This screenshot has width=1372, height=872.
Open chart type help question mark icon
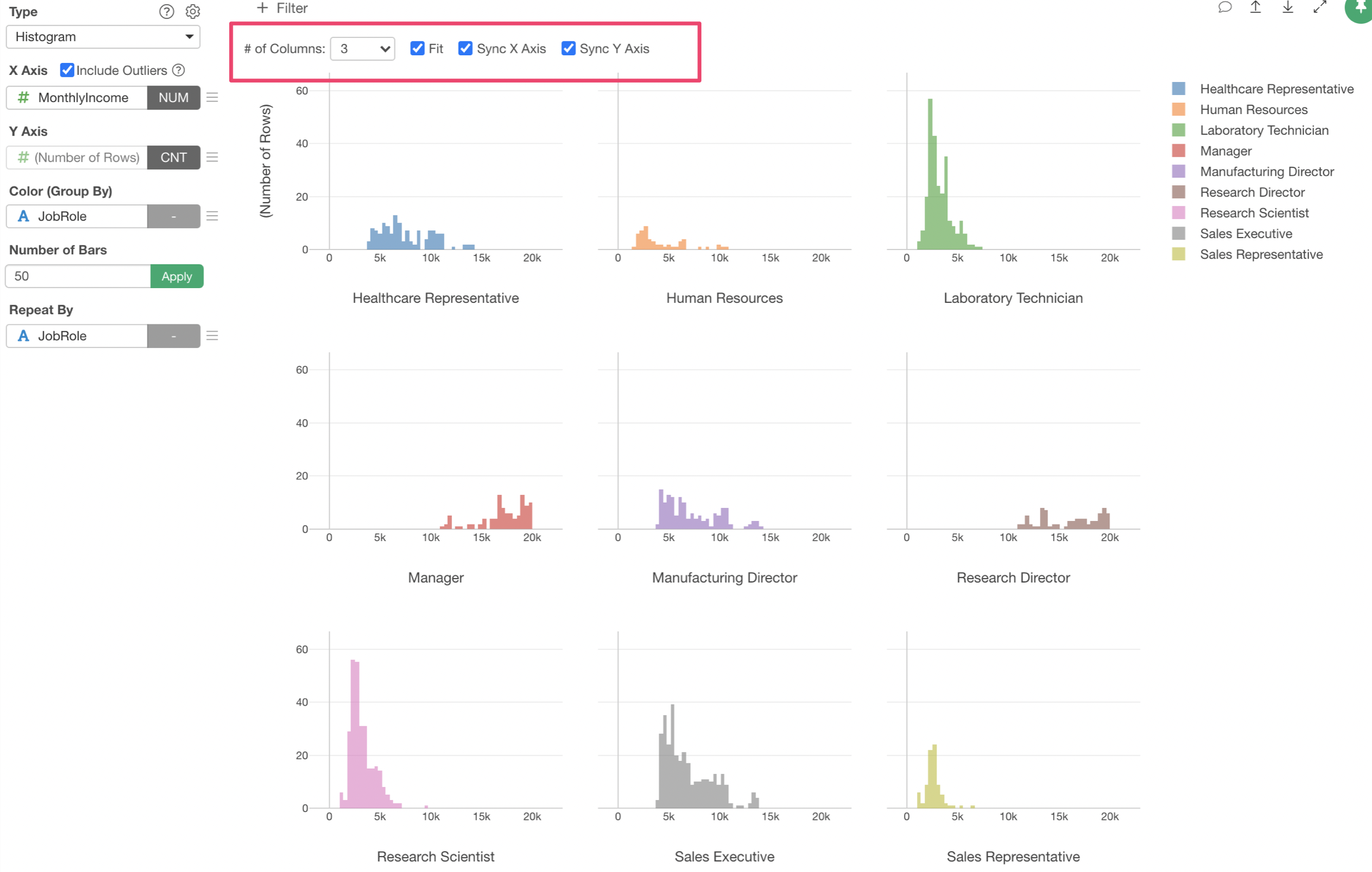(166, 11)
